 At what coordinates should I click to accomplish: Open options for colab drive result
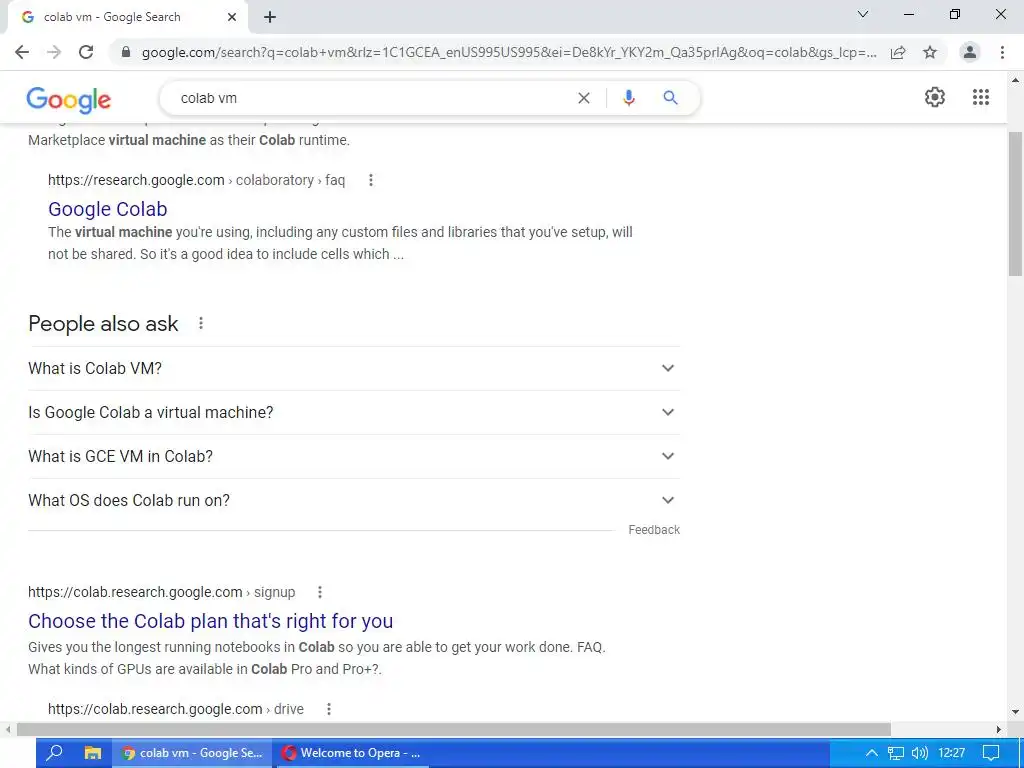coord(328,709)
